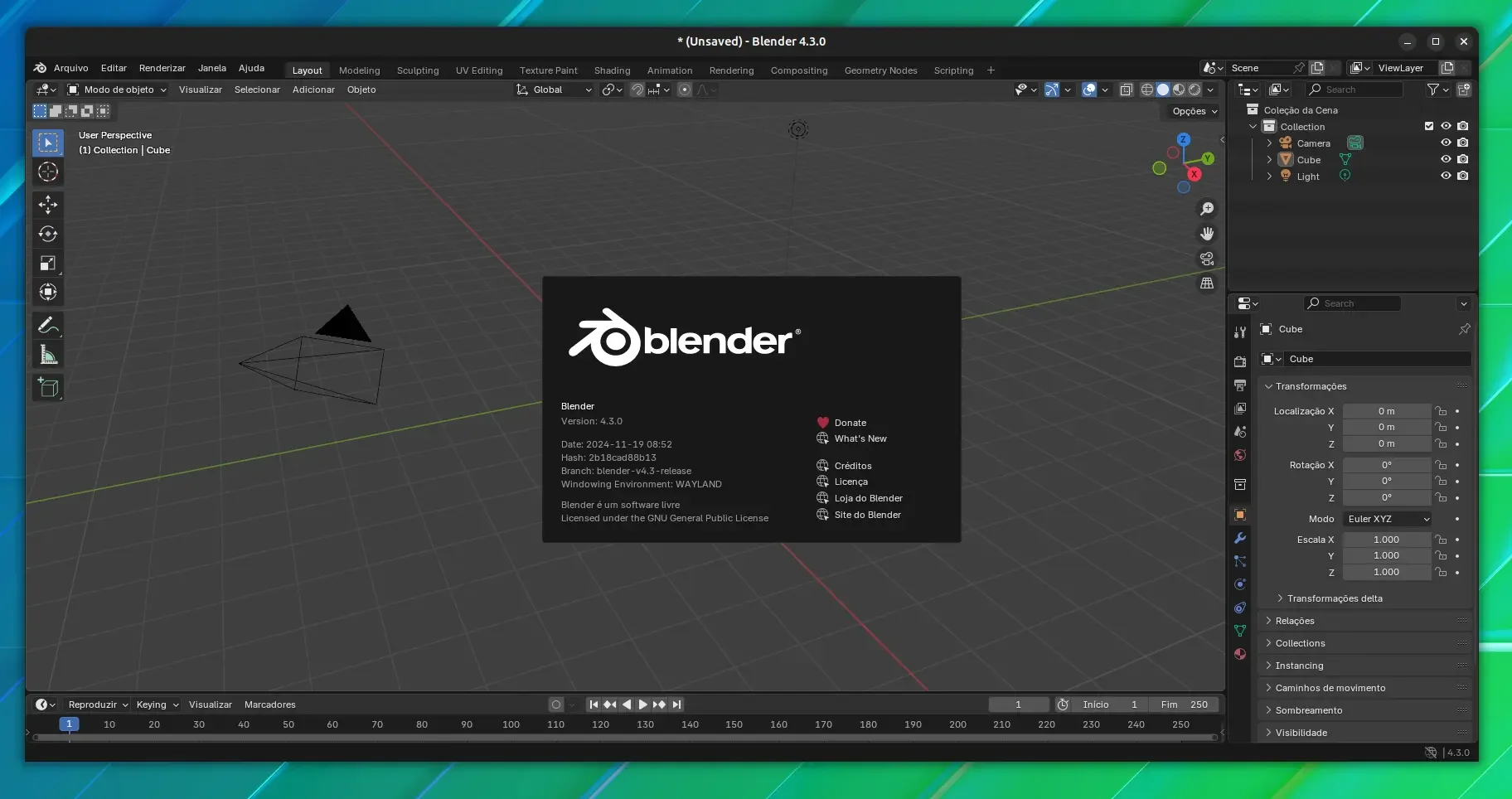Open the Modifiers properties tab
Screen dimensions: 1512x799
[x=1240, y=538]
